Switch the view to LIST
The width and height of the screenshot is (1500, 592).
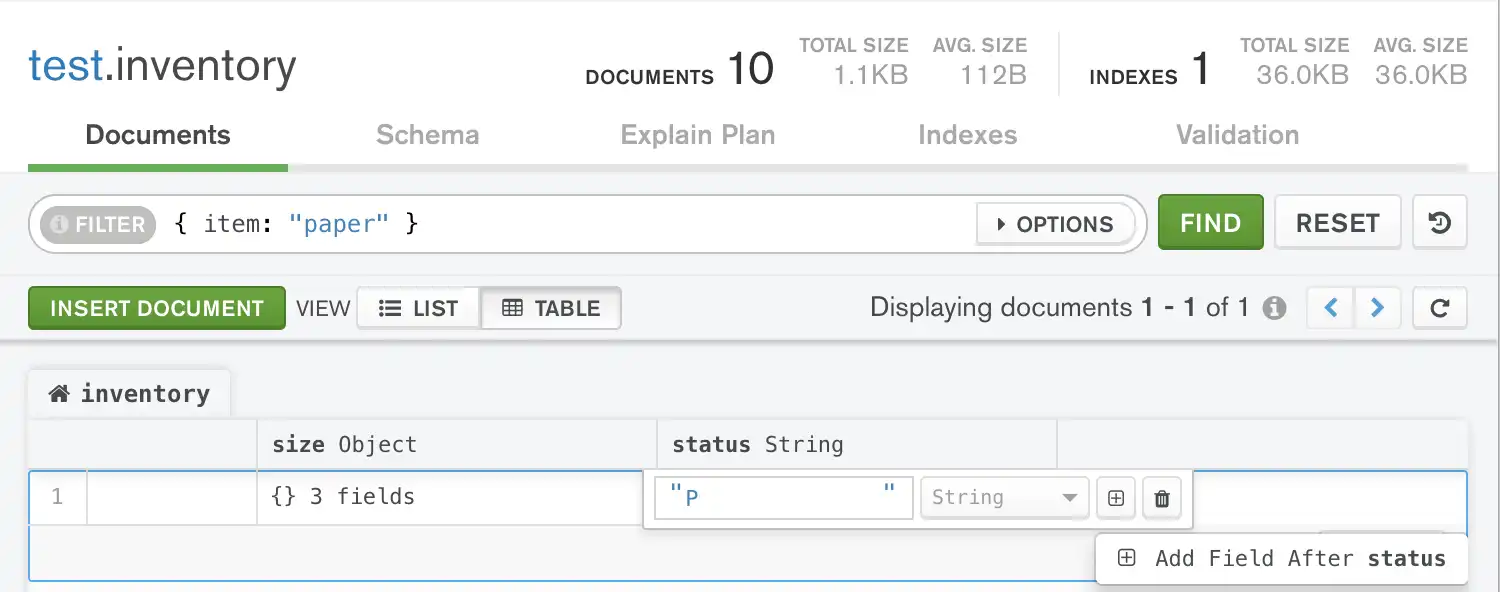[419, 308]
